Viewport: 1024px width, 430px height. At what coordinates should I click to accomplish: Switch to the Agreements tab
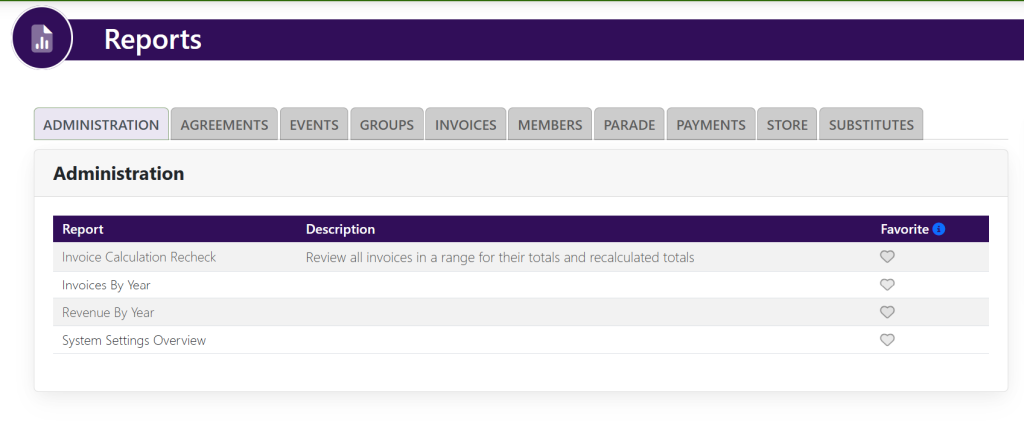pyautogui.click(x=224, y=125)
